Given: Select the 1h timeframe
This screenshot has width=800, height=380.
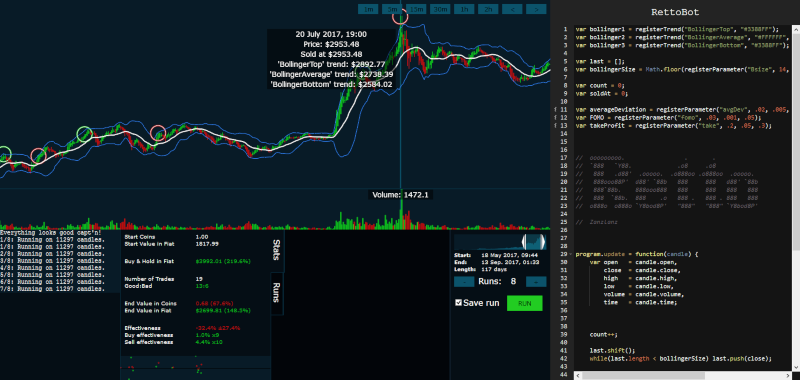Looking at the screenshot, I should 464,9.
